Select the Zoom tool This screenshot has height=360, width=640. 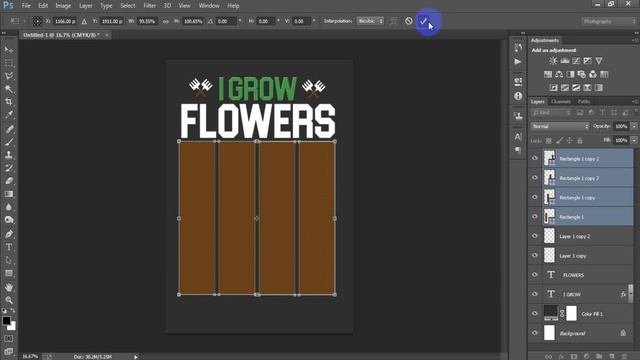coord(9,300)
